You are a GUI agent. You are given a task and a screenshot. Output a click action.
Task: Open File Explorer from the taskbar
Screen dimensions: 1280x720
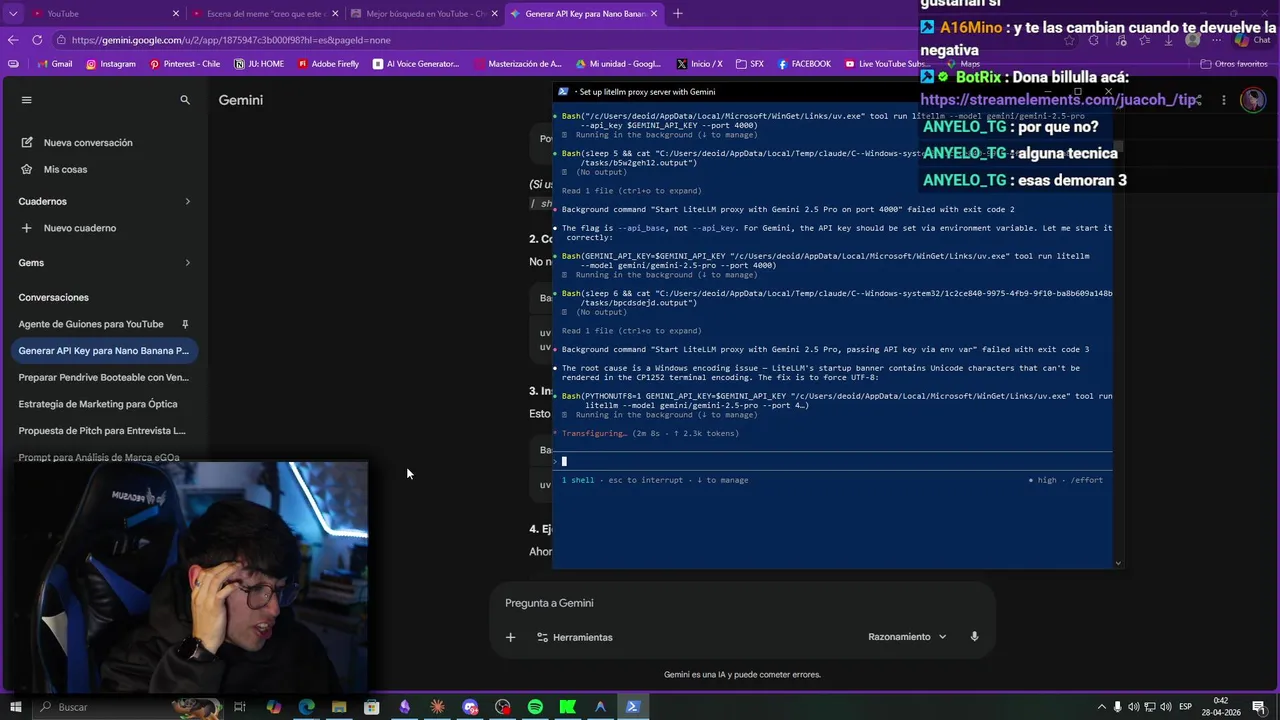tap(339, 707)
